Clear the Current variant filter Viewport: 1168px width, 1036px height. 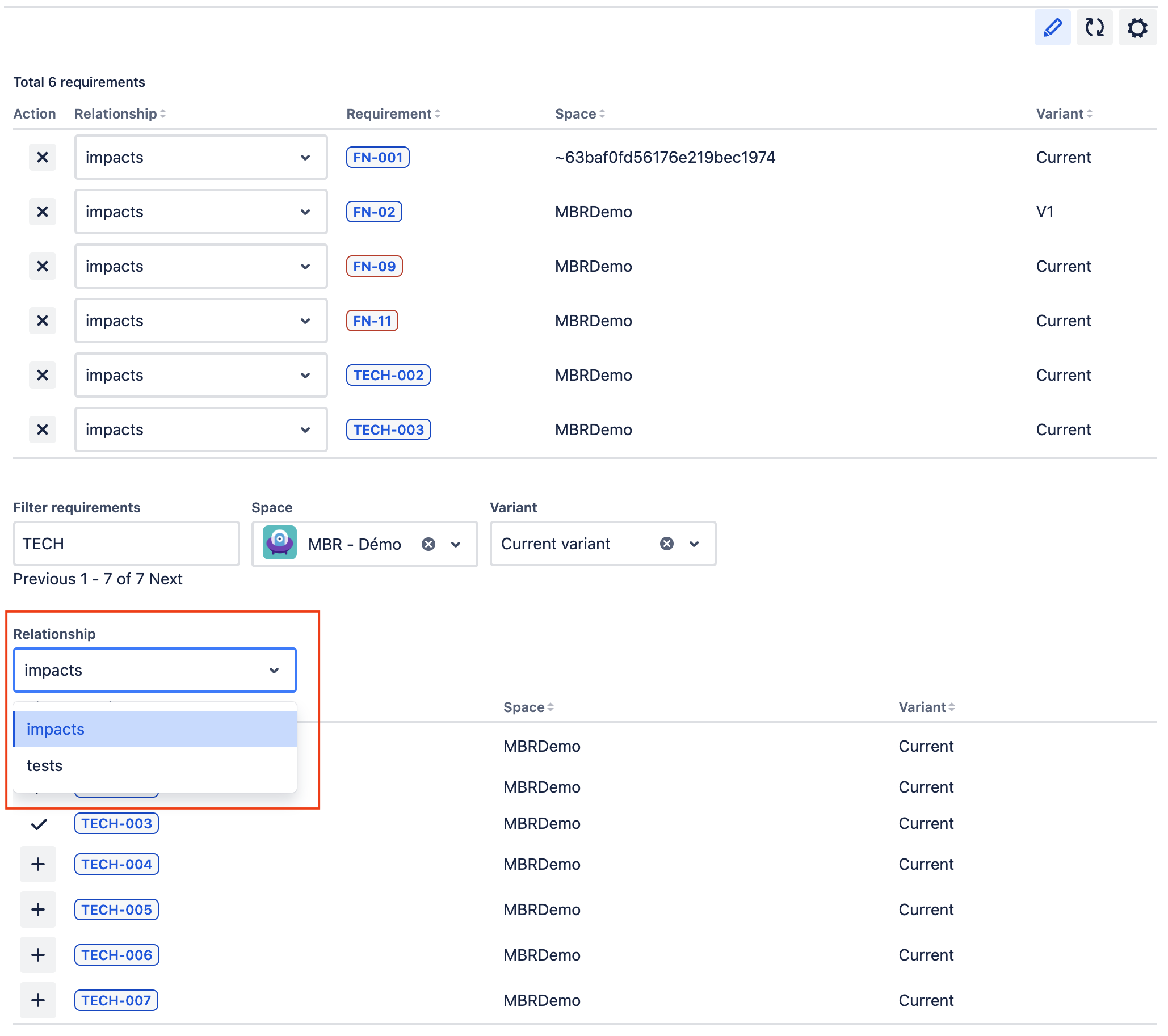(666, 544)
